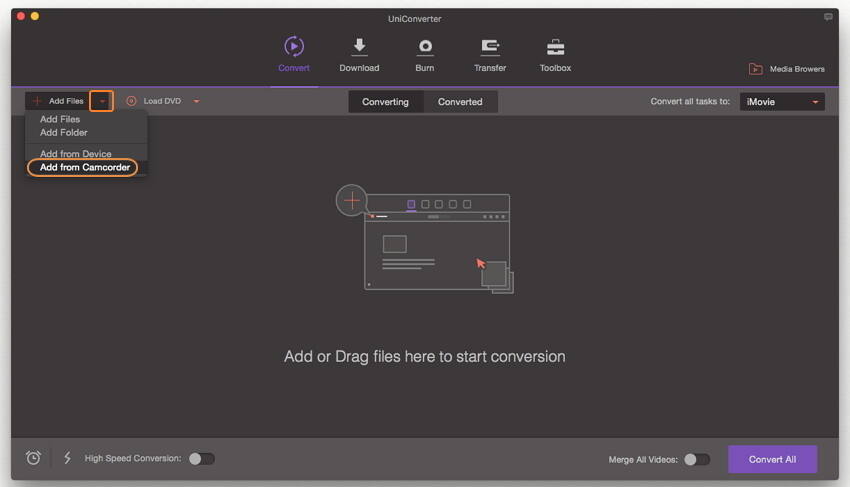Open the Media Browers panel

coord(787,69)
